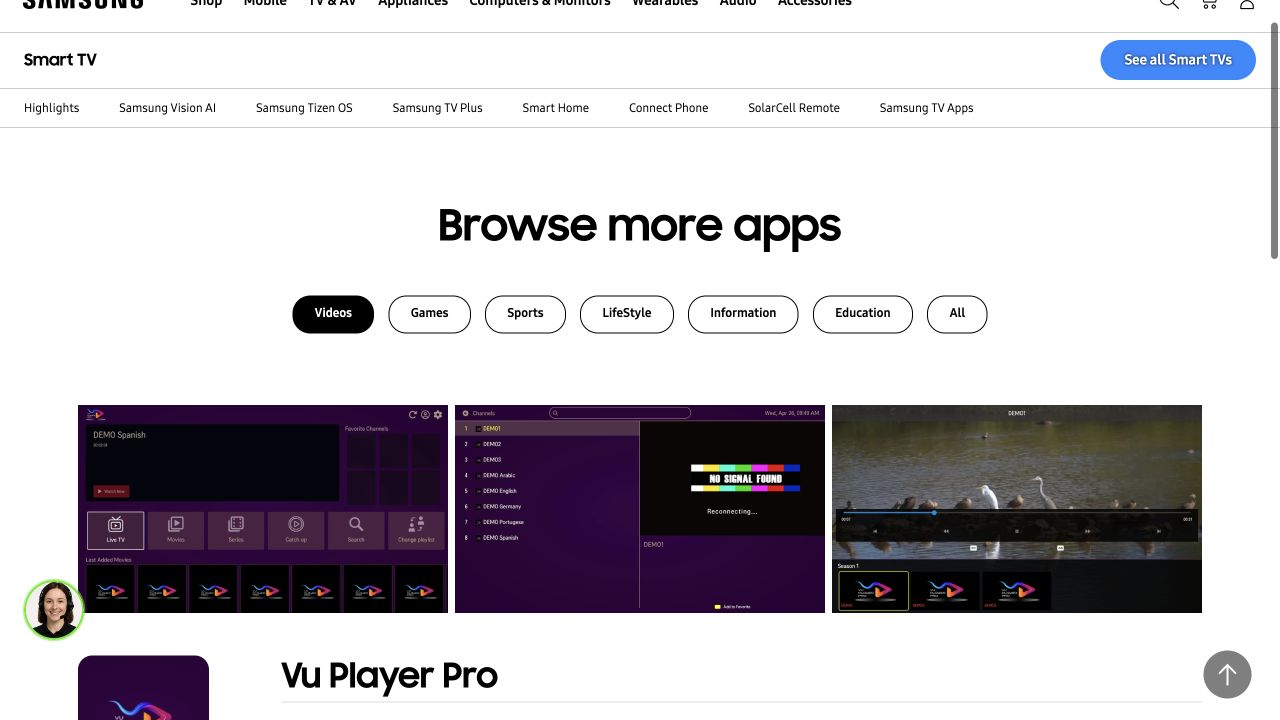The height and width of the screenshot is (720, 1280).
Task: Click the Vu Player Pro app title
Action: coord(389,676)
